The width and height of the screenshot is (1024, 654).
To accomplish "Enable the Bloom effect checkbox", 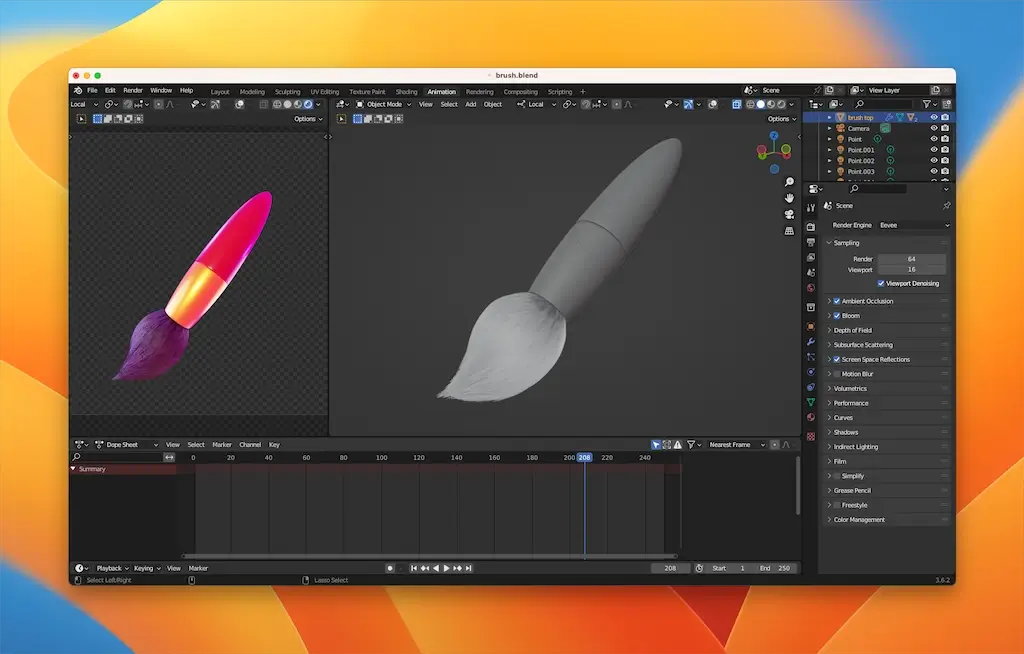I will (837, 315).
